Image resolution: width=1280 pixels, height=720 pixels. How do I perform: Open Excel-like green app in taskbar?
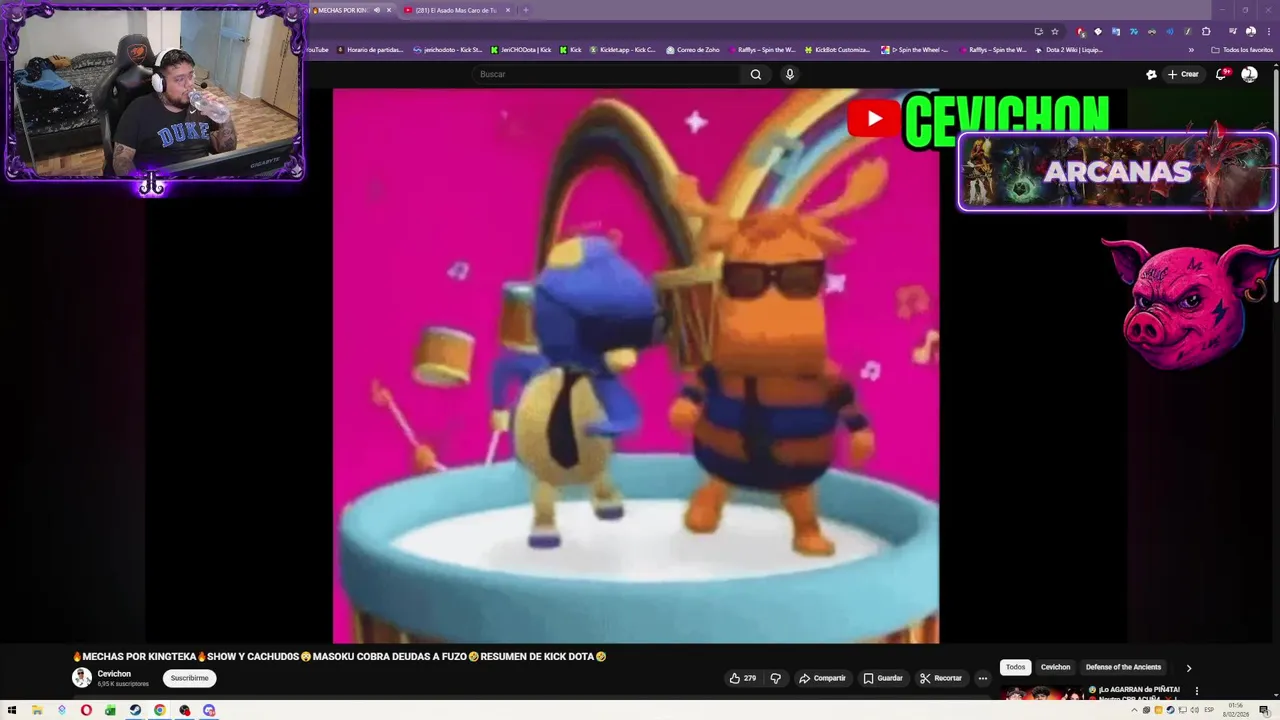[x=110, y=710]
